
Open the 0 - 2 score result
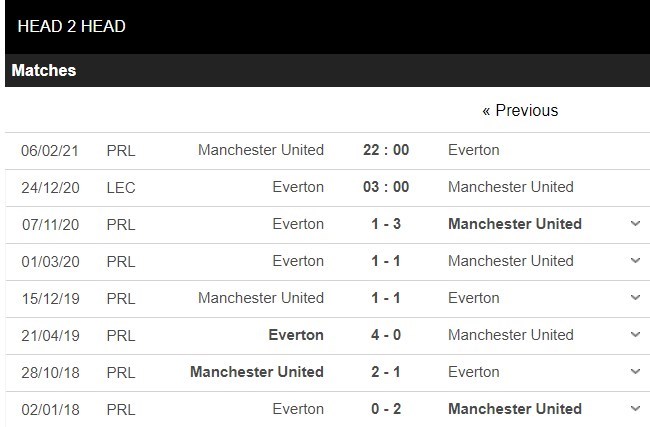386,409
